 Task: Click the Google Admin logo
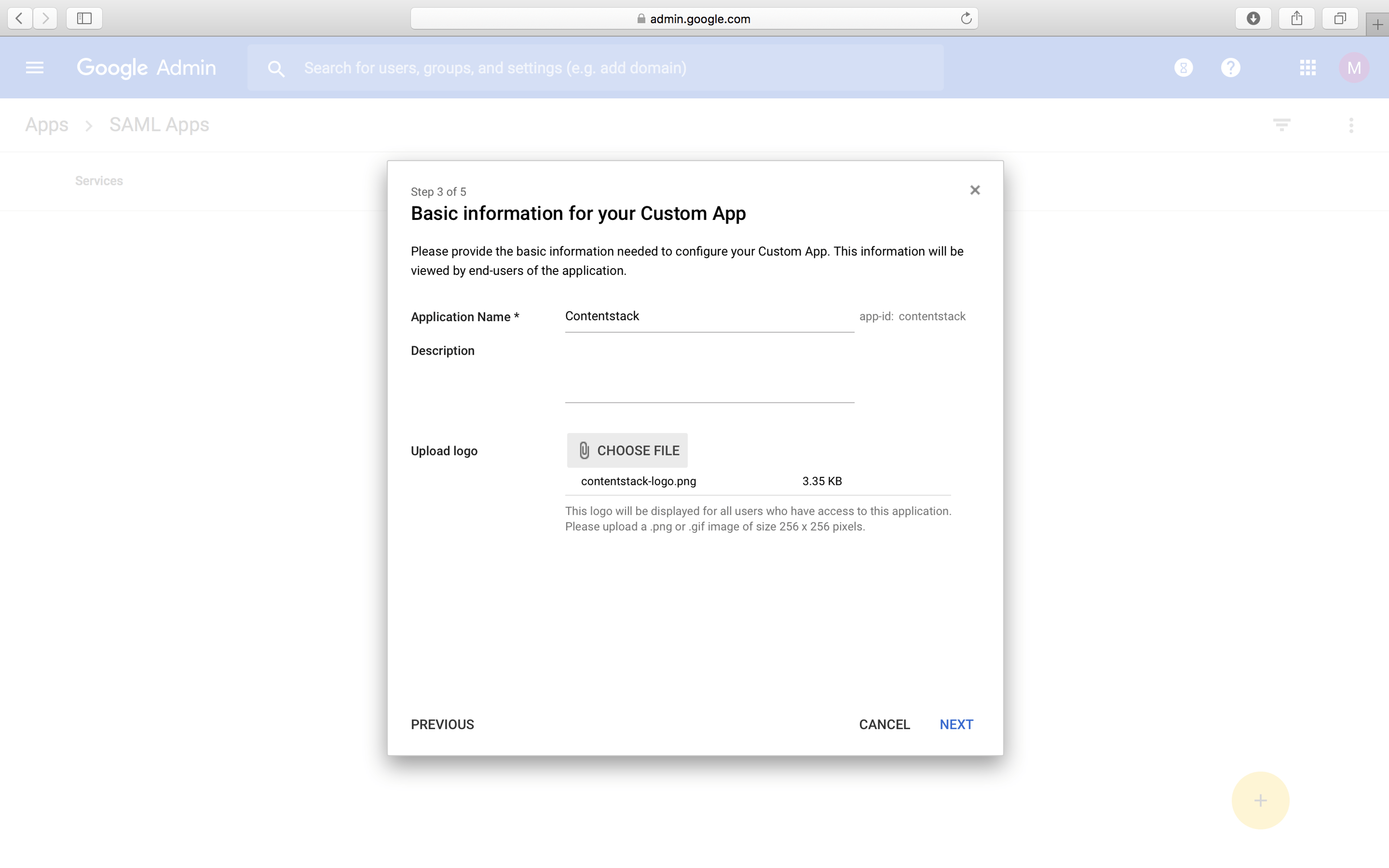[146, 68]
